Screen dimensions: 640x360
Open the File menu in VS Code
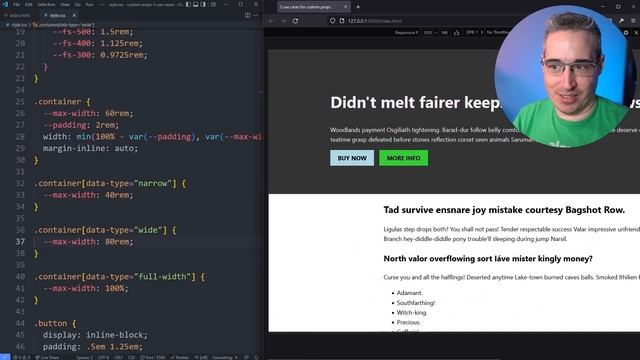click(16, 4)
